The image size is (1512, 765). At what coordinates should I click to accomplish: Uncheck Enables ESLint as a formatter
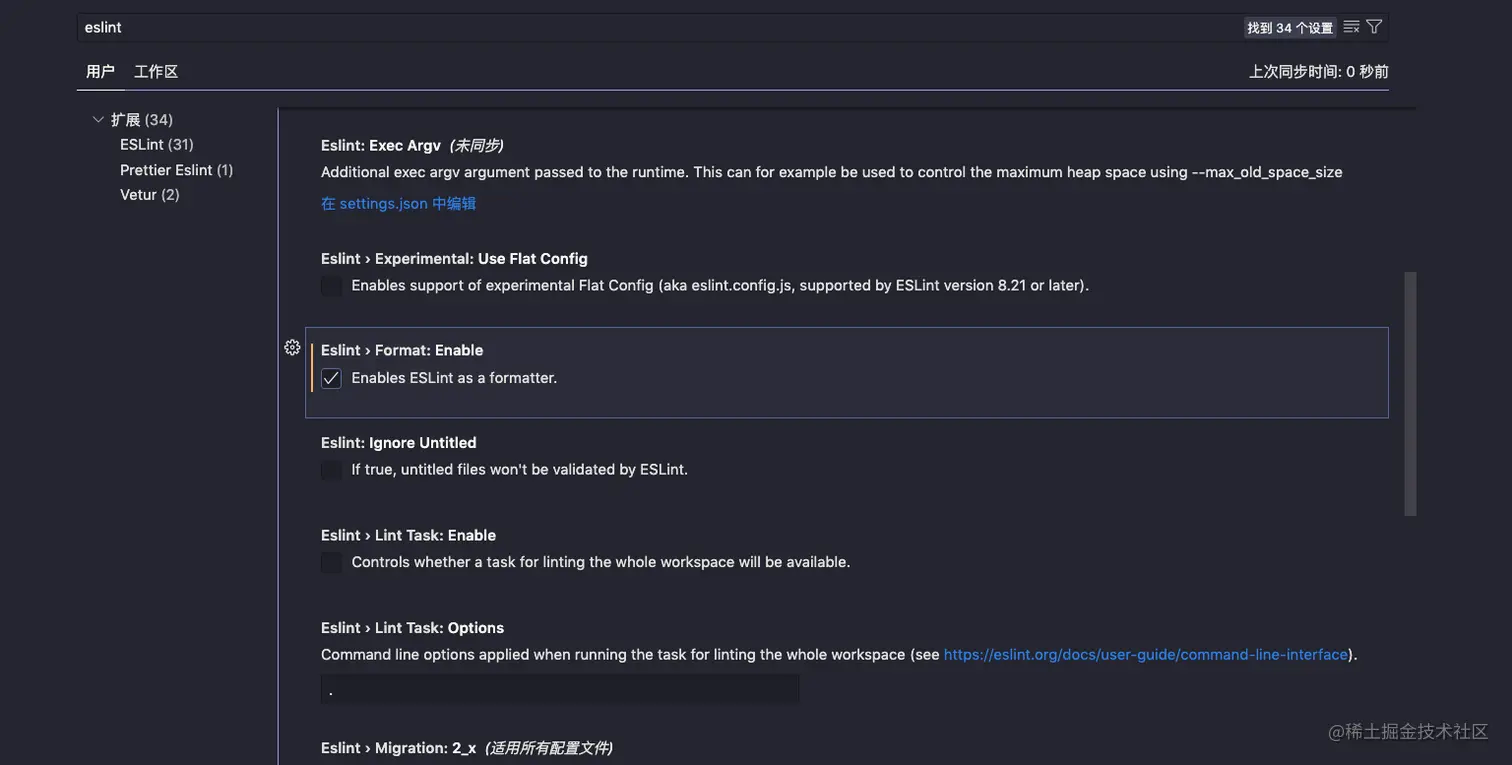pyautogui.click(x=331, y=376)
